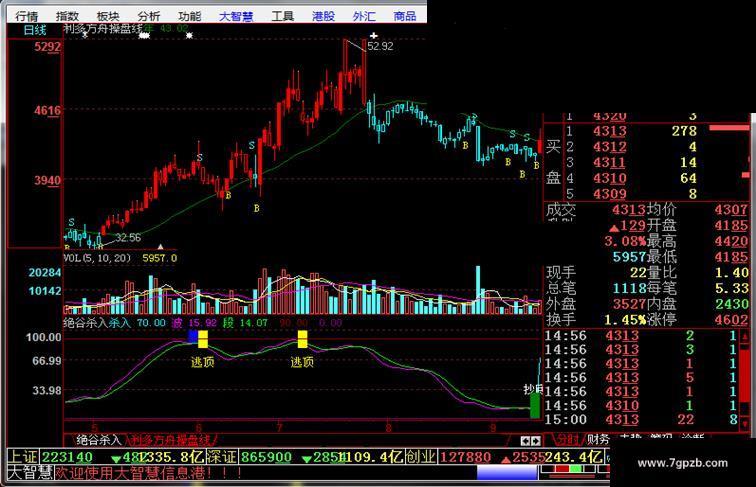
Task: Click the green status indicator box
Action: [x=576, y=469]
